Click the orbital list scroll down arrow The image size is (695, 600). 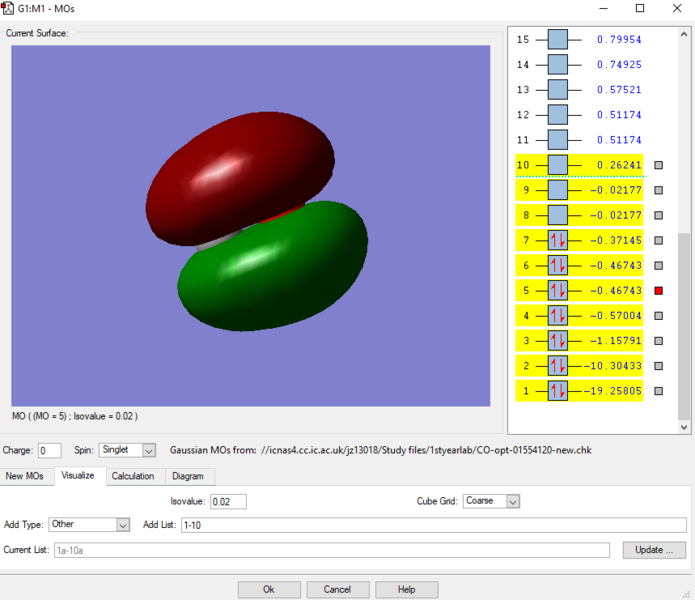(684, 427)
